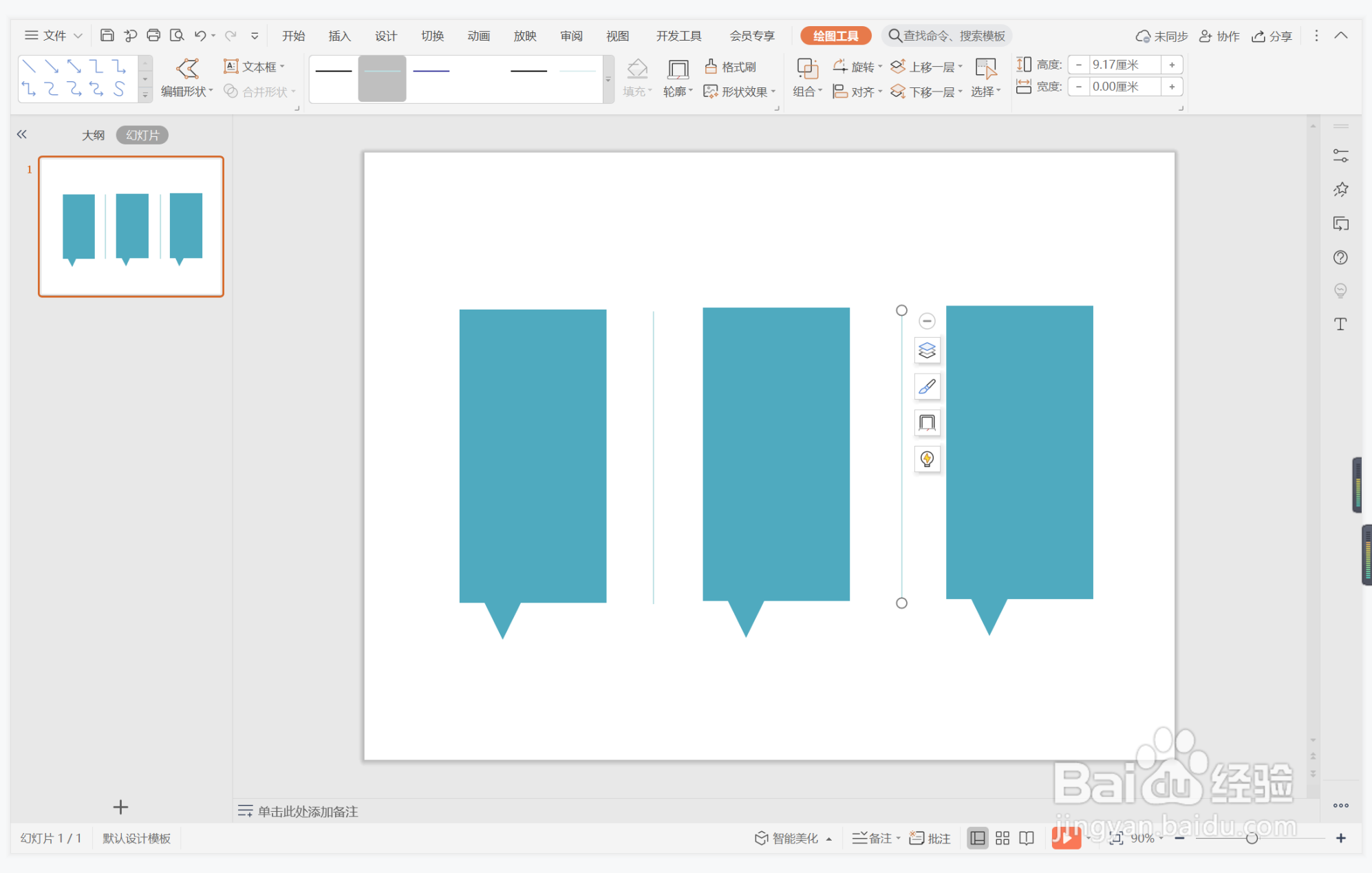Click the floating minus collapse icon
This screenshot has height=873, width=1372.
927,321
